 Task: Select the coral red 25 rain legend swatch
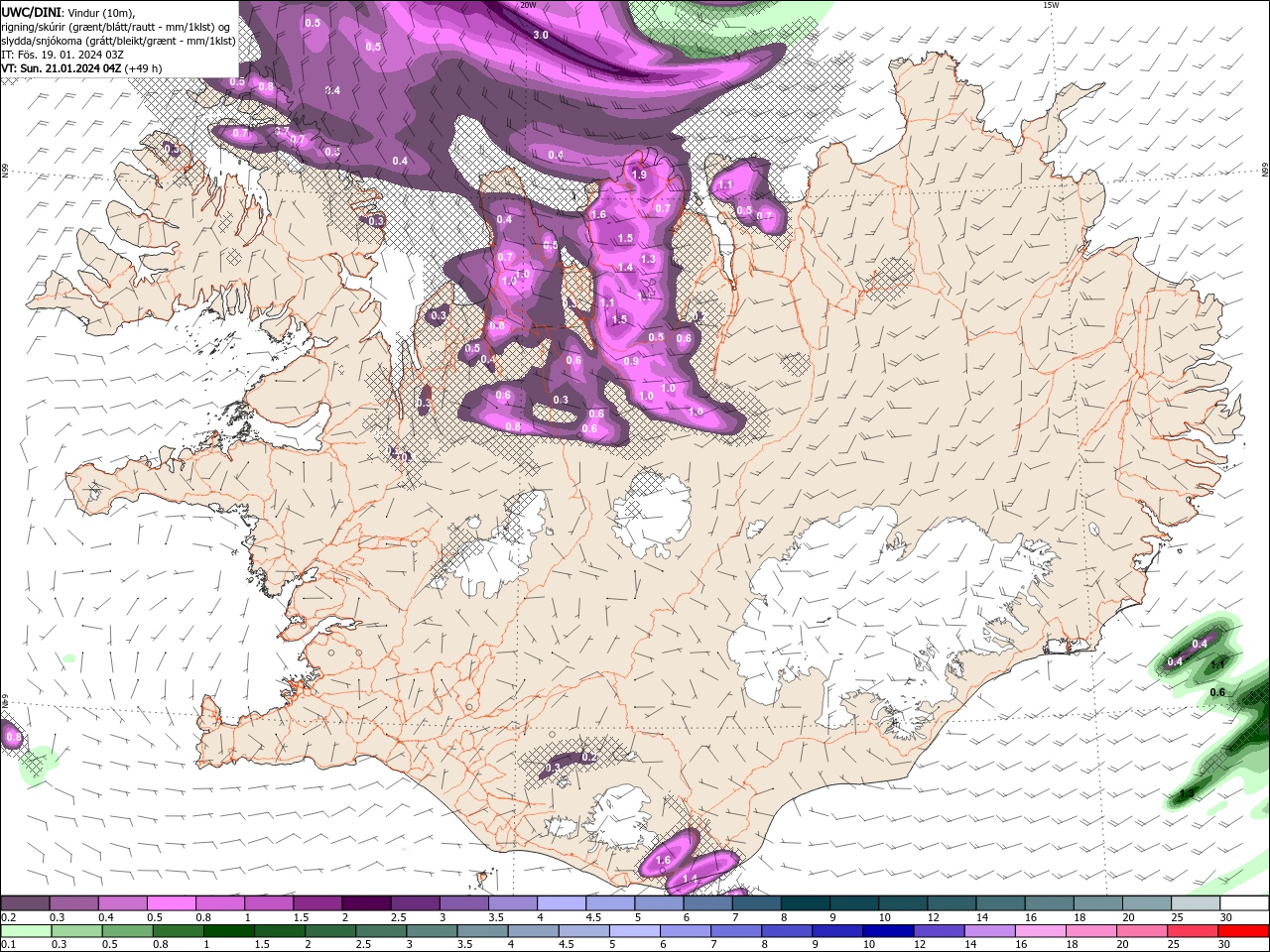coord(1192,931)
